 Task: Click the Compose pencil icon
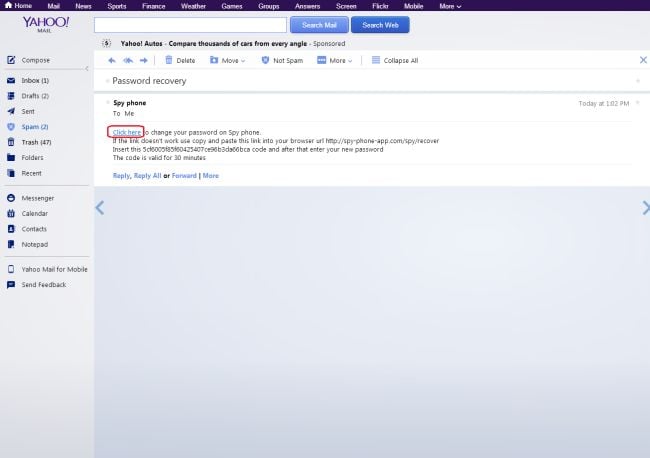[11, 60]
